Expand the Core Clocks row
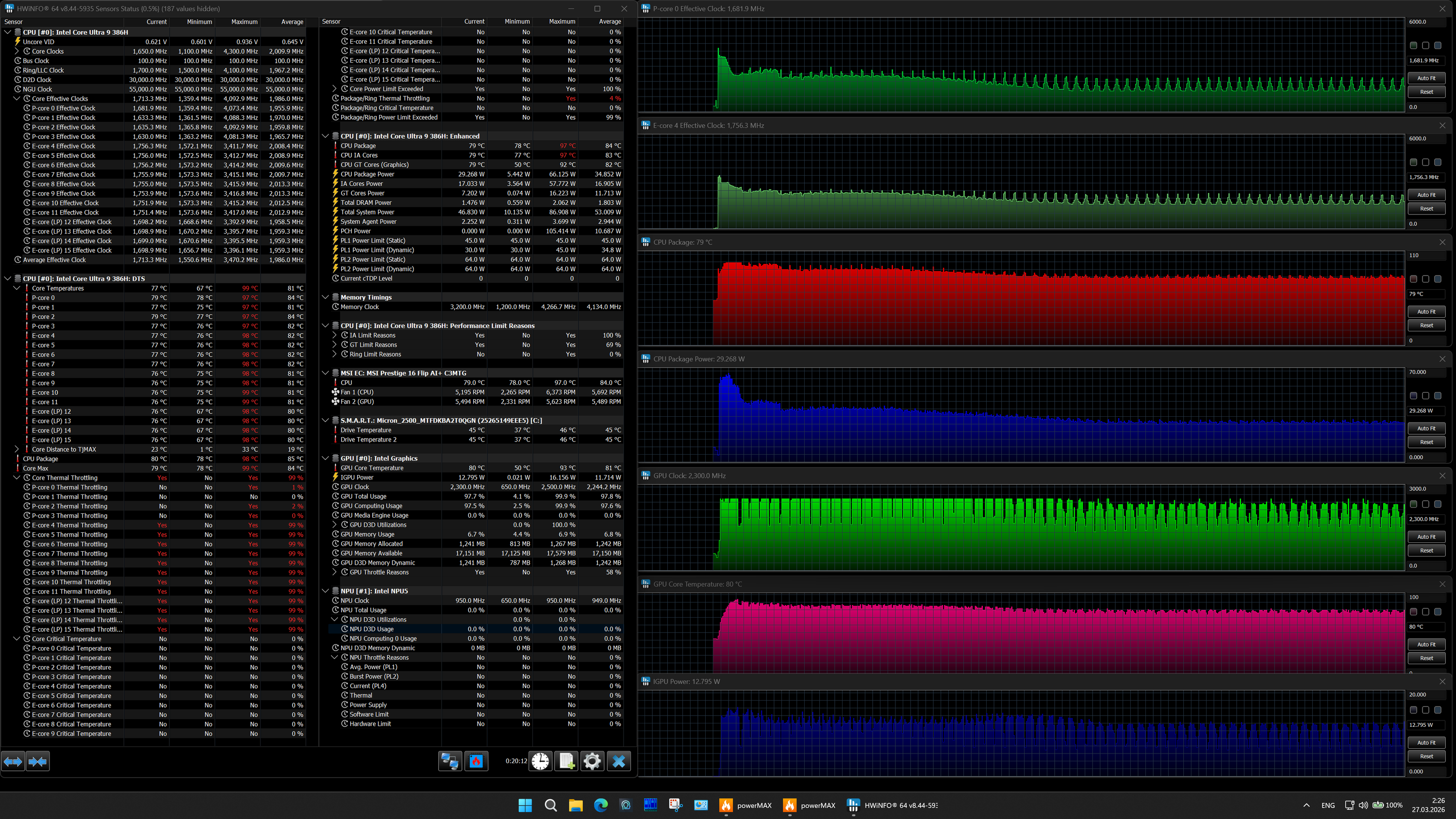 17,51
